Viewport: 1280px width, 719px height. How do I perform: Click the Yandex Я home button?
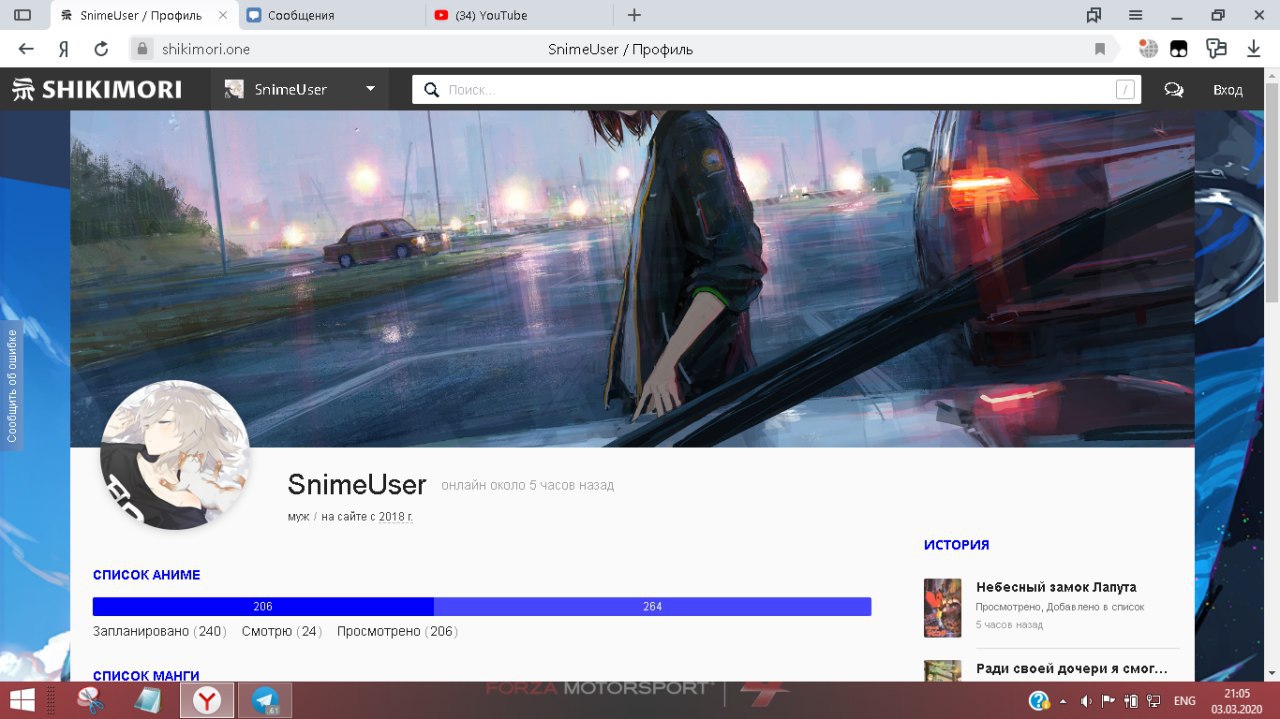63,49
